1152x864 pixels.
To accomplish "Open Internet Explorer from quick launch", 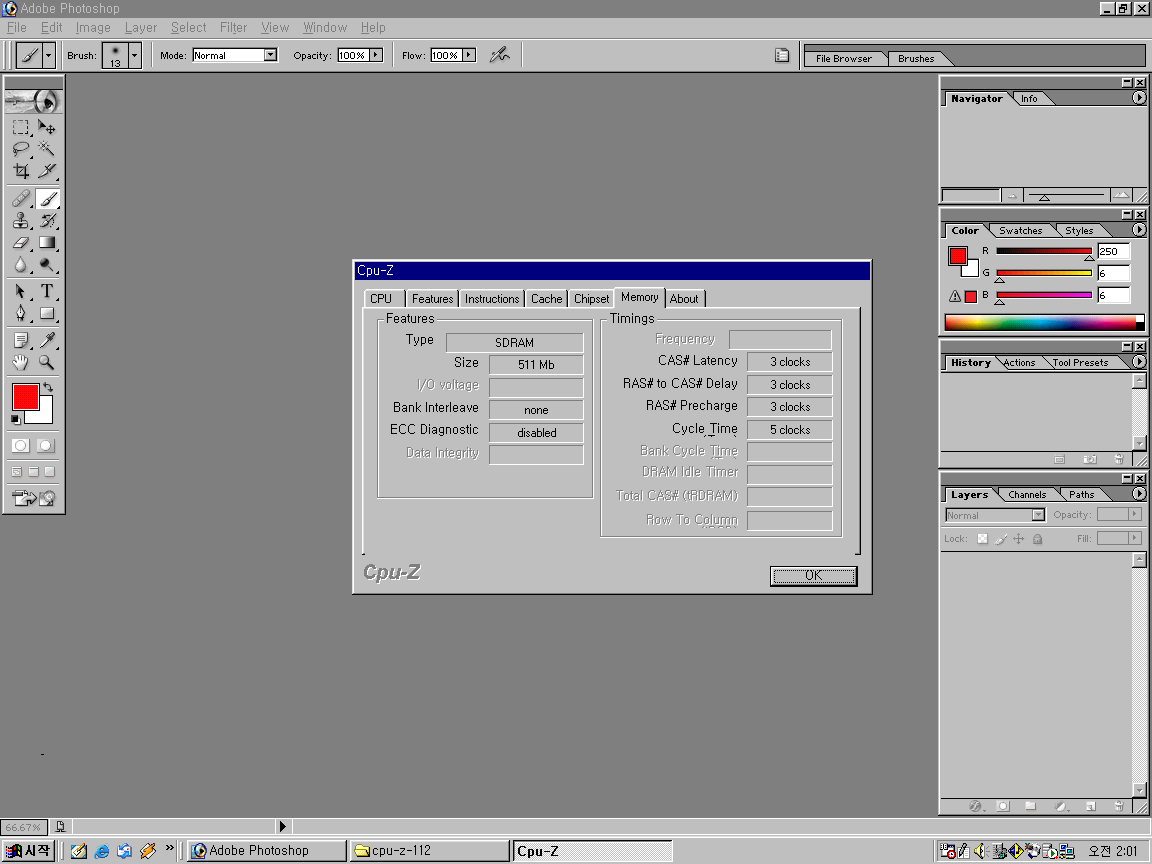I will click(102, 851).
